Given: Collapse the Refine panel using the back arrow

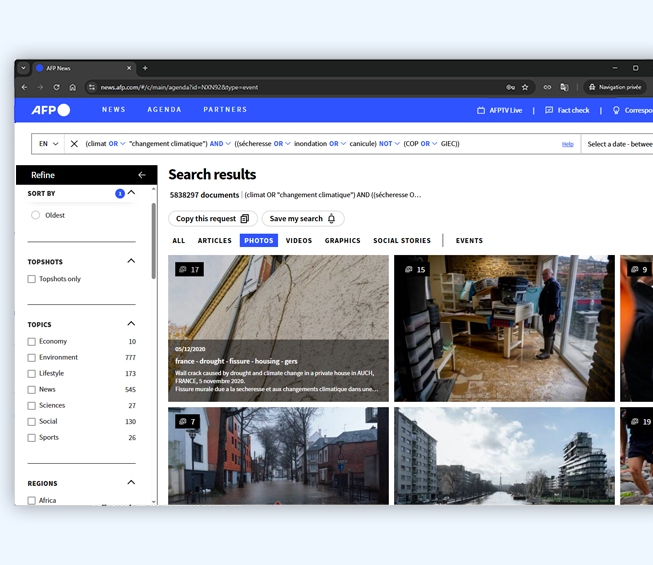Looking at the screenshot, I should click(x=142, y=175).
